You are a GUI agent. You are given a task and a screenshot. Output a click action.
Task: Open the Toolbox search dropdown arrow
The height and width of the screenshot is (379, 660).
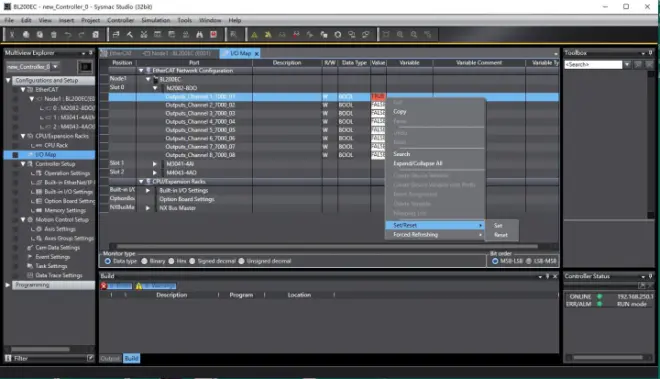pos(627,64)
